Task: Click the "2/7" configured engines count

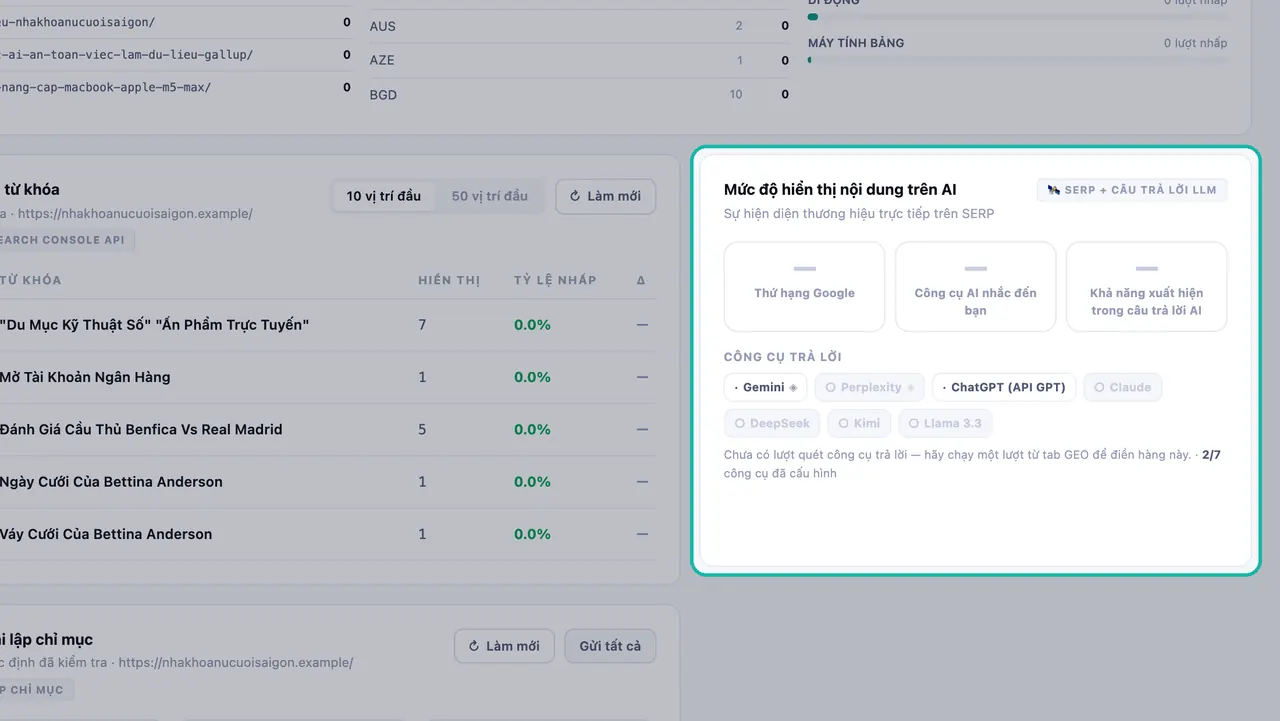Action: [x=1211, y=455]
